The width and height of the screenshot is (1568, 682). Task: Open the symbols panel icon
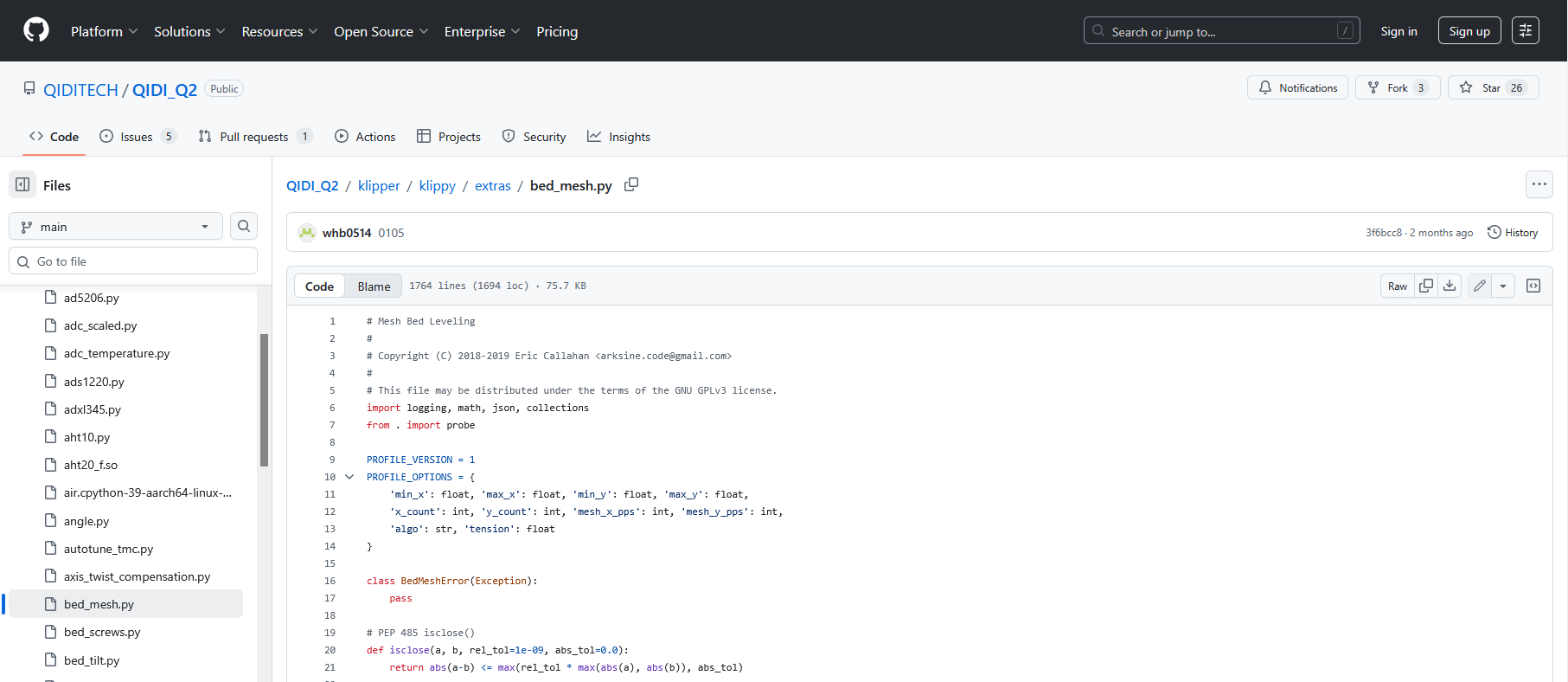tap(1533, 286)
